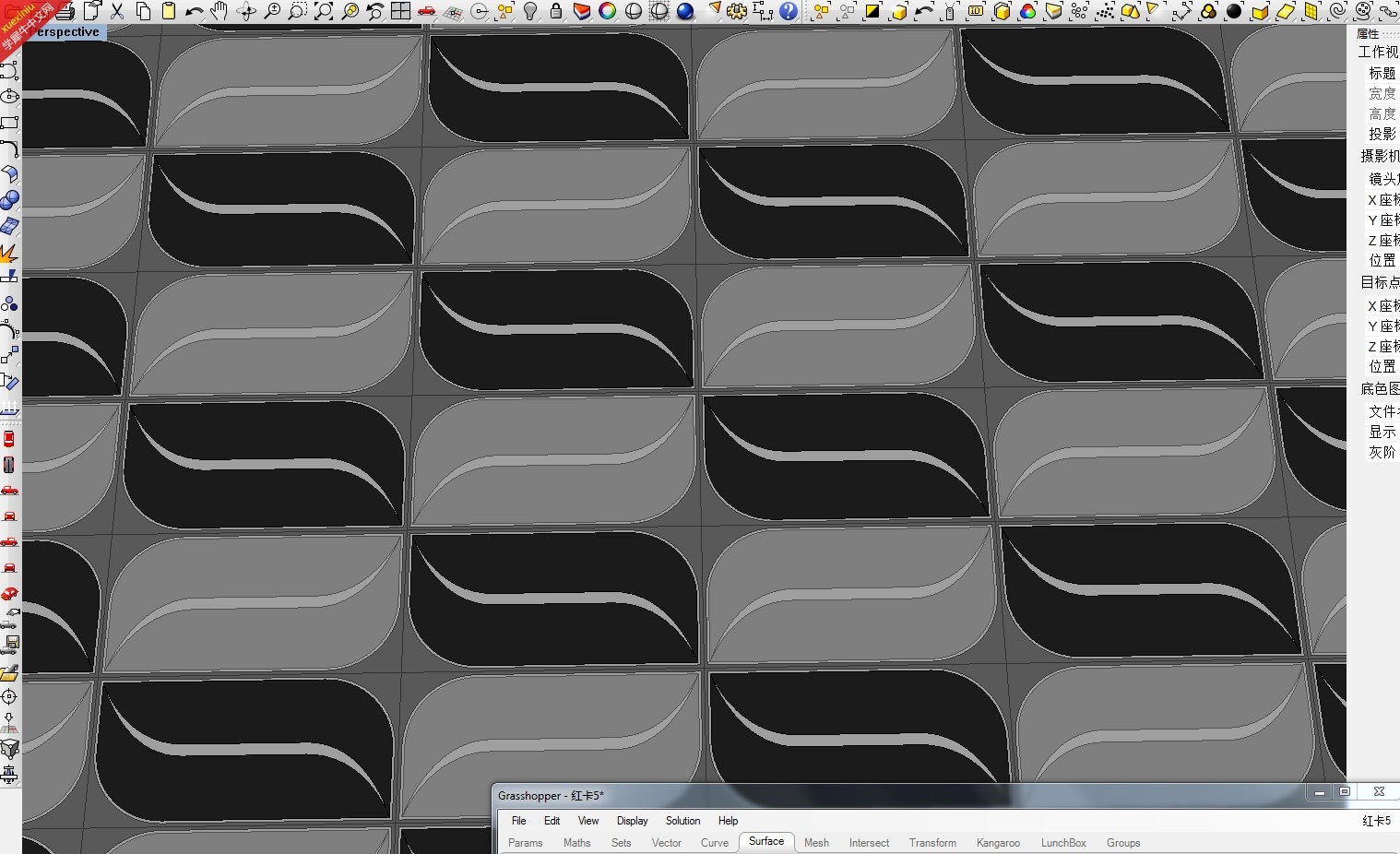Click the Copy icon in toolbar
1400x854 pixels.
pos(143,11)
